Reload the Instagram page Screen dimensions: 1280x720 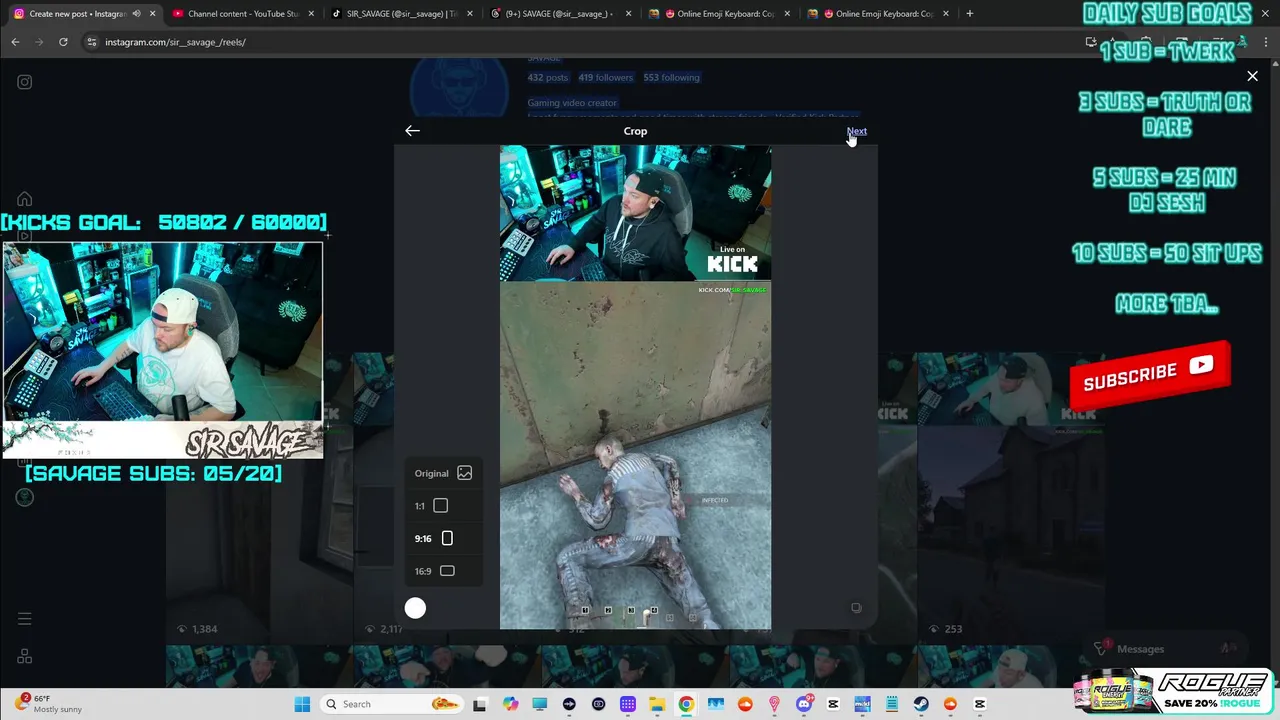tap(63, 42)
